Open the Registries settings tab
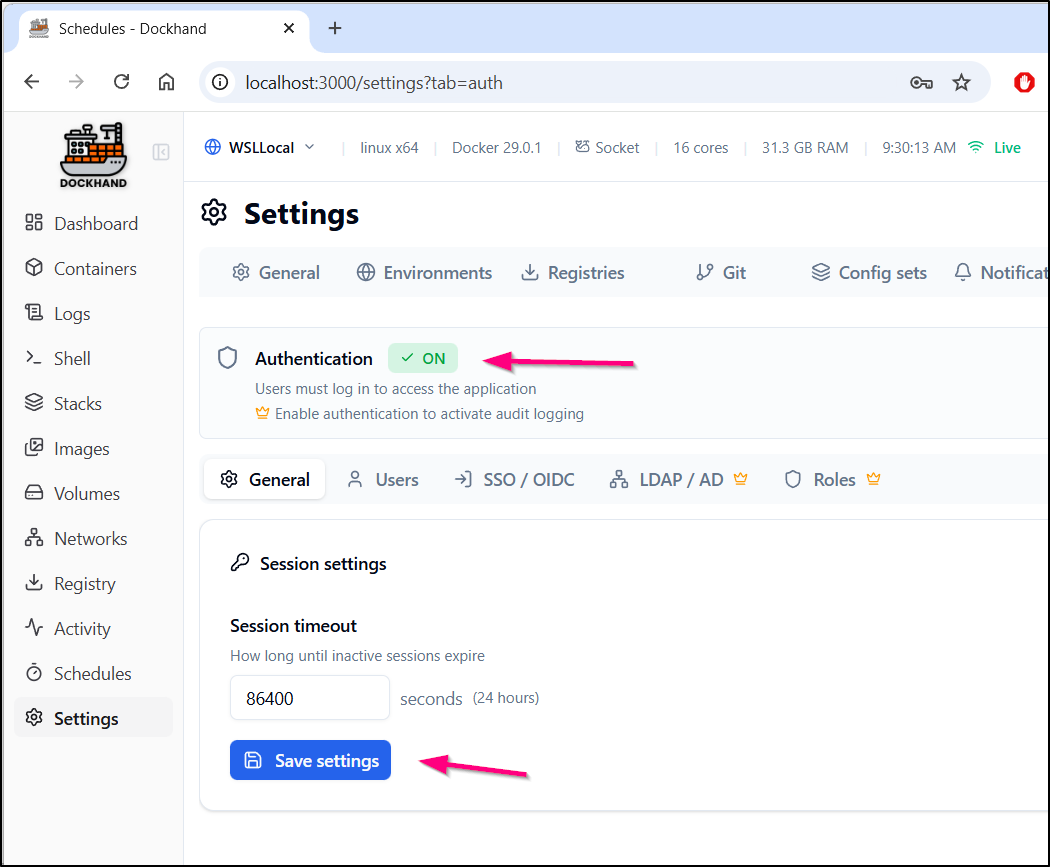This screenshot has height=867, width=1050. coord(573,273)
